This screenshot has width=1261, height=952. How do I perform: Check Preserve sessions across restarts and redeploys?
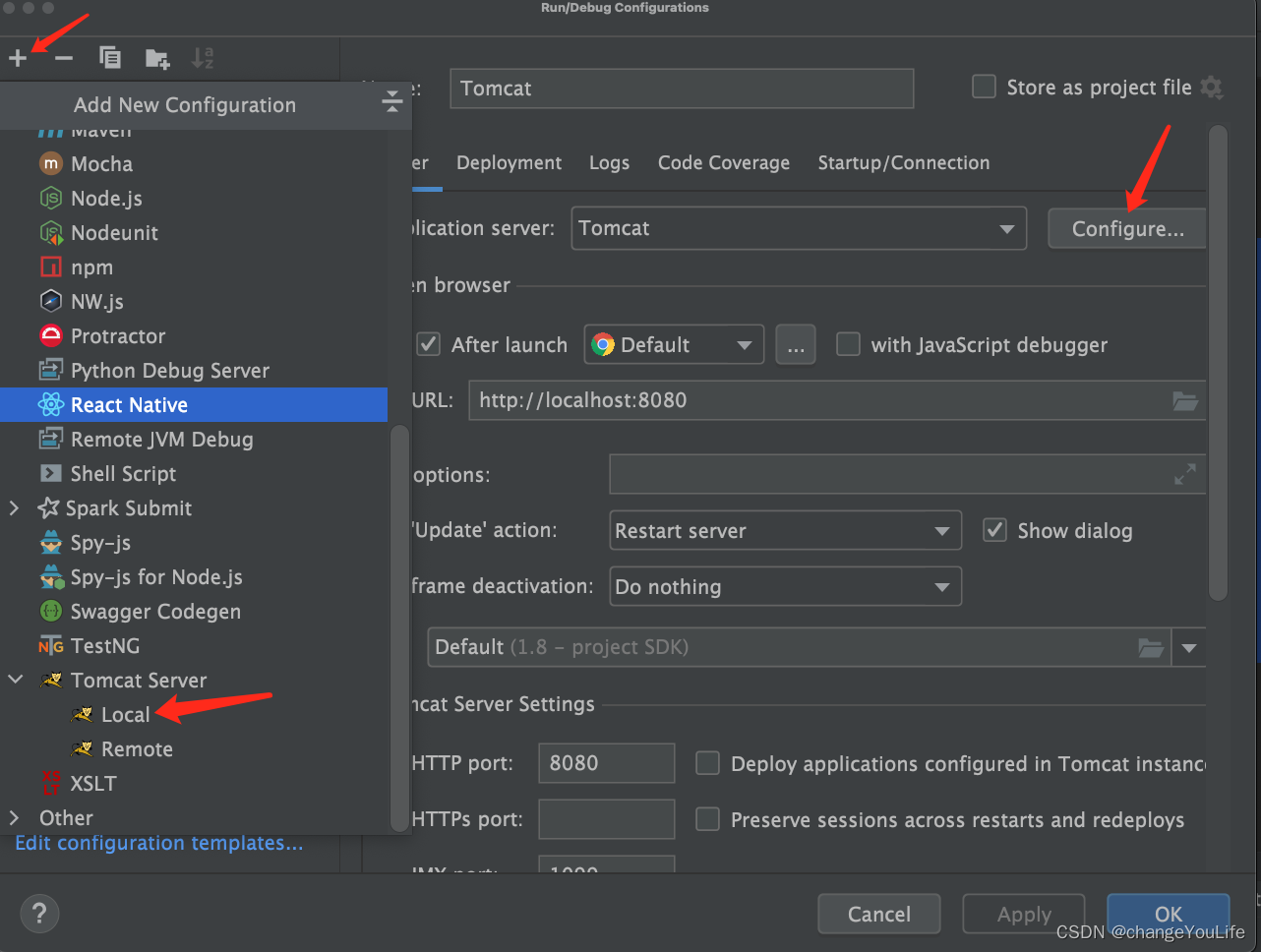click(x=707, y=819)
